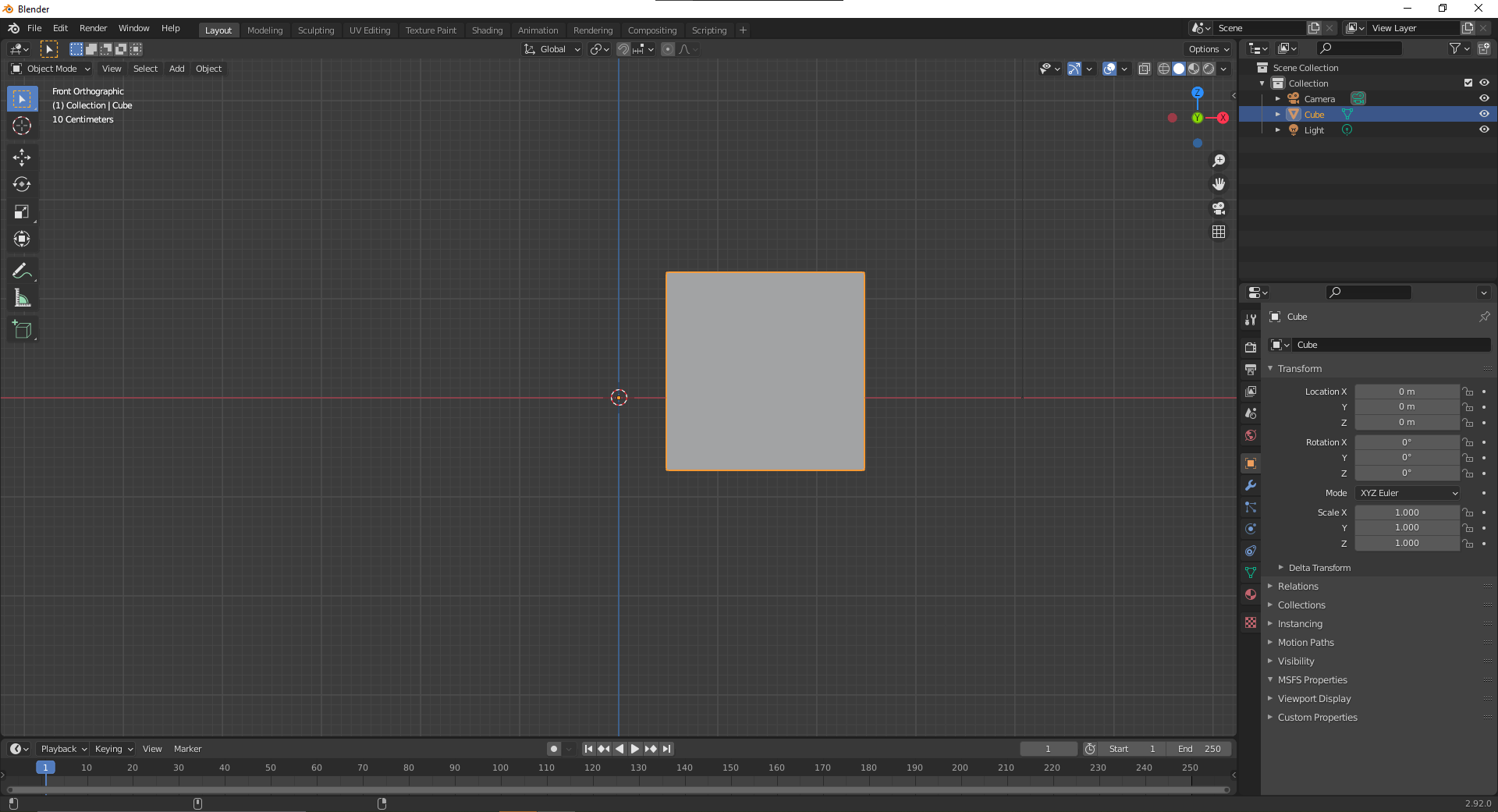This screenshot has width=1498, height=812.
Task: Lock the Location X value
Action: click(x=1468, y=391)
